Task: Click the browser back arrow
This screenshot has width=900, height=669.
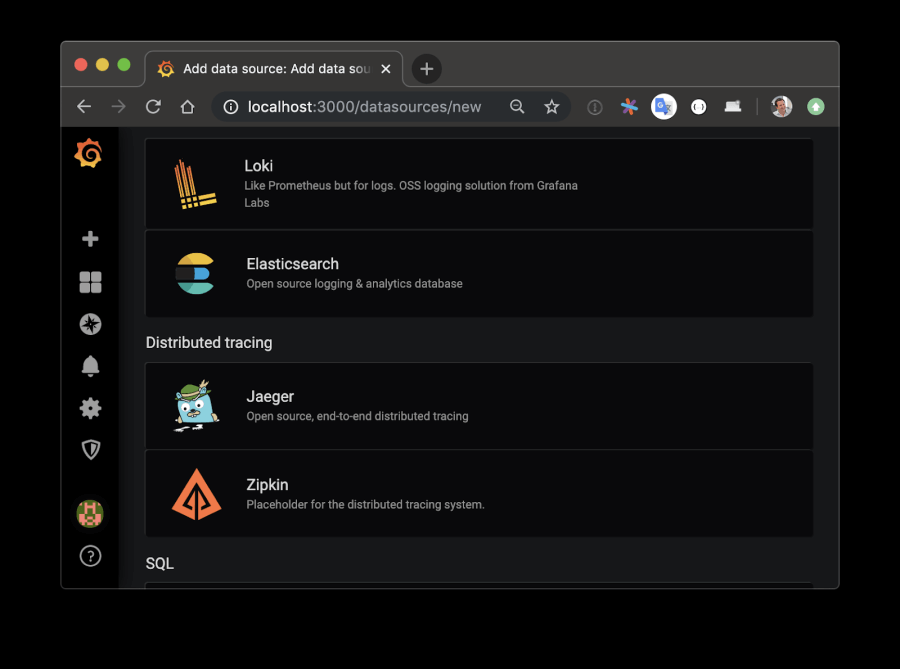Action: [x=83, y=106]
